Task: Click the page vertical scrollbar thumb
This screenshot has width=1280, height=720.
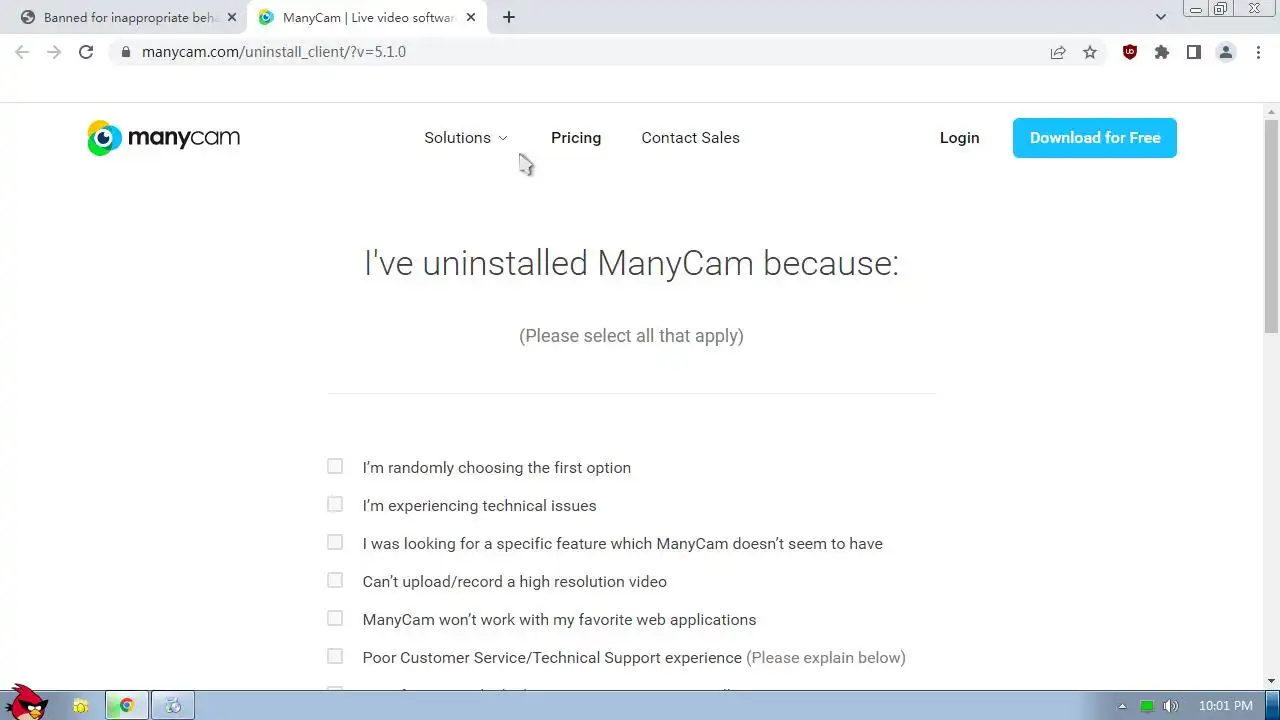Action: pos(1271,225)
